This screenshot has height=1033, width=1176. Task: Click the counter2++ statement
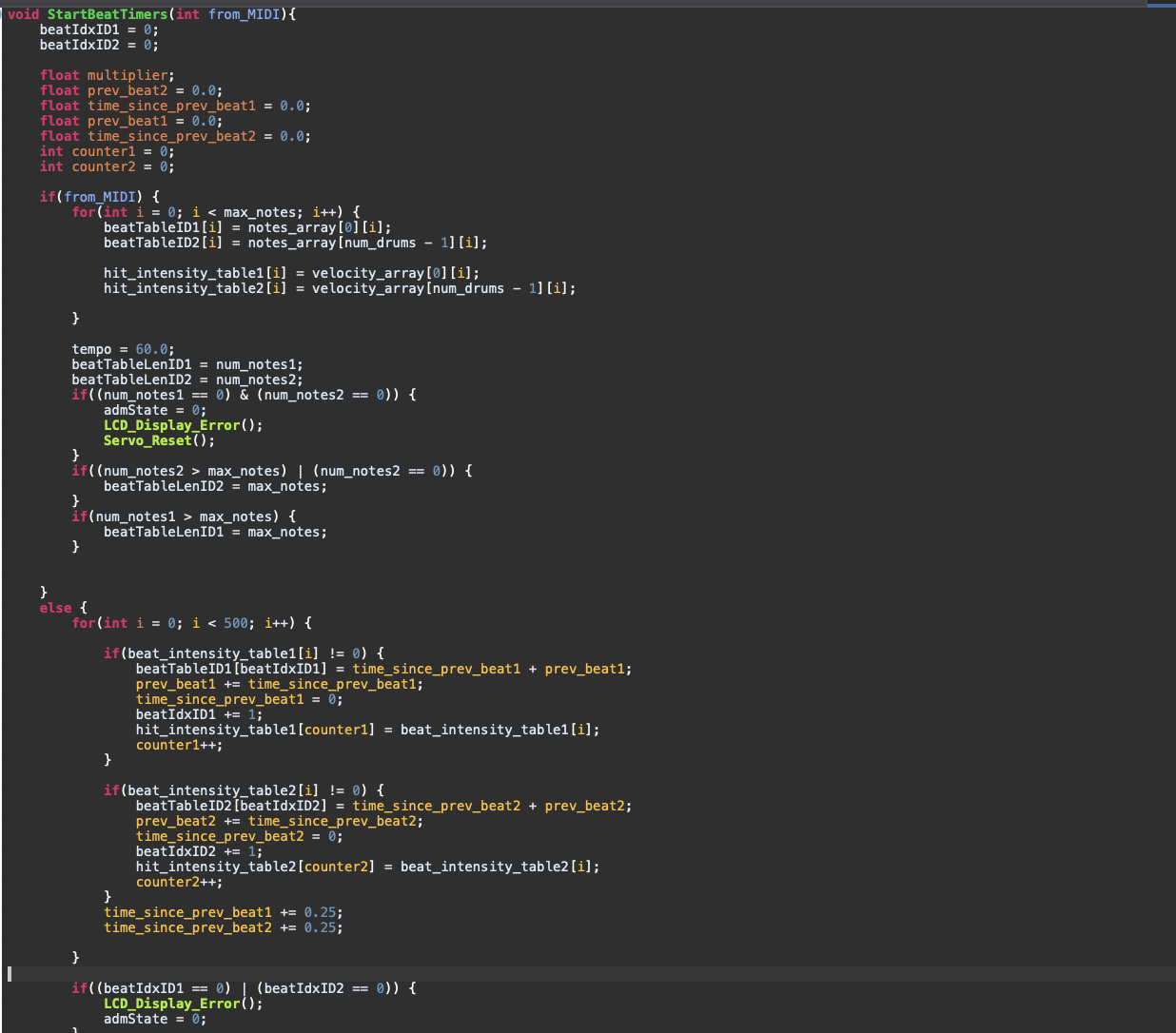click(179, 882)
